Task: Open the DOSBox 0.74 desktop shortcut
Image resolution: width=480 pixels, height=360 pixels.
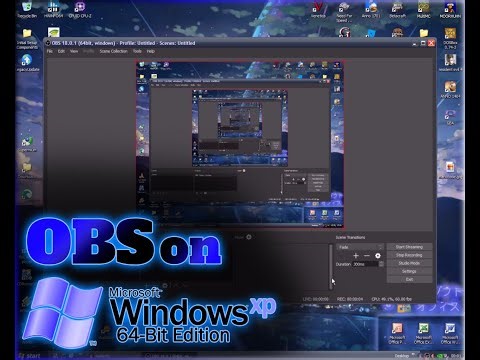Action: pos(450,39)
